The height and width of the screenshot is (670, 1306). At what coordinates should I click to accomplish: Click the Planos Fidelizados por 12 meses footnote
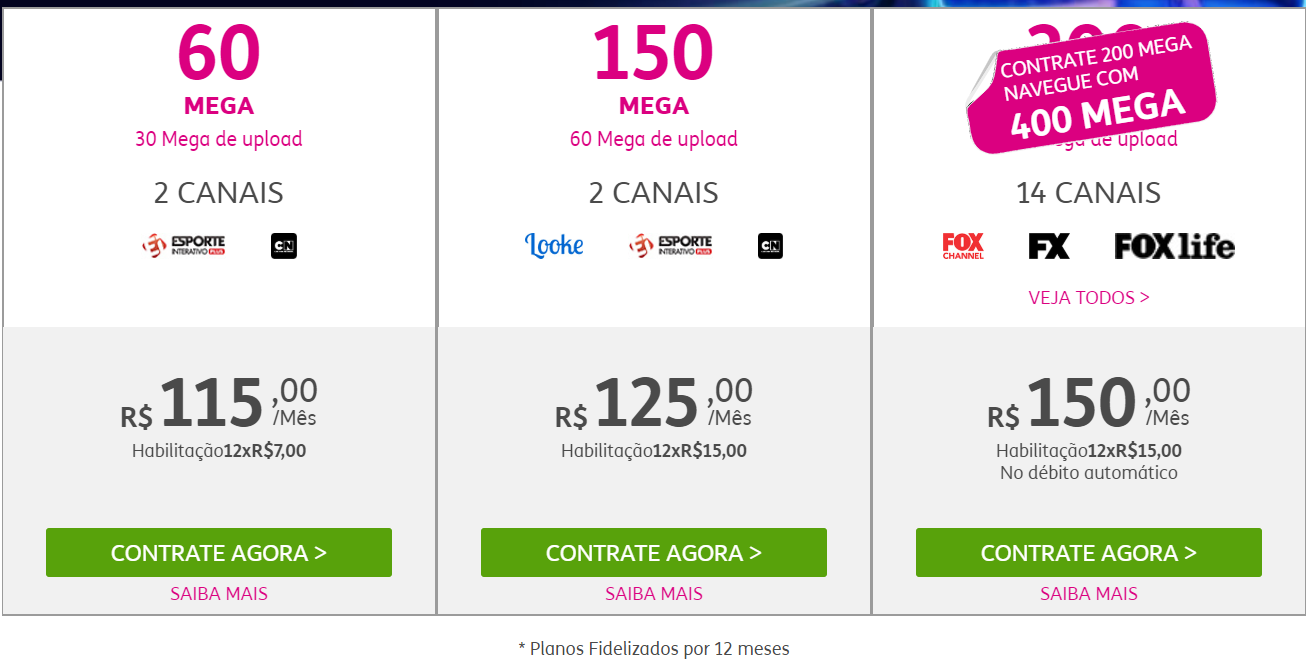654,649
